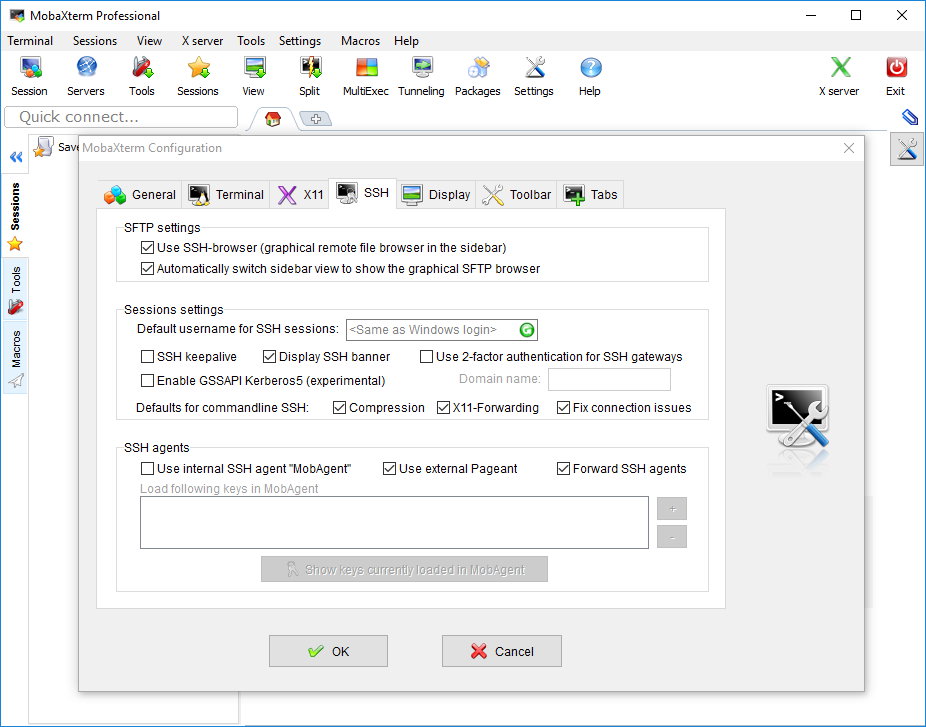The image size is (926, 727).
Task: Open the Macros menu
Action: (x=360, y=41)
